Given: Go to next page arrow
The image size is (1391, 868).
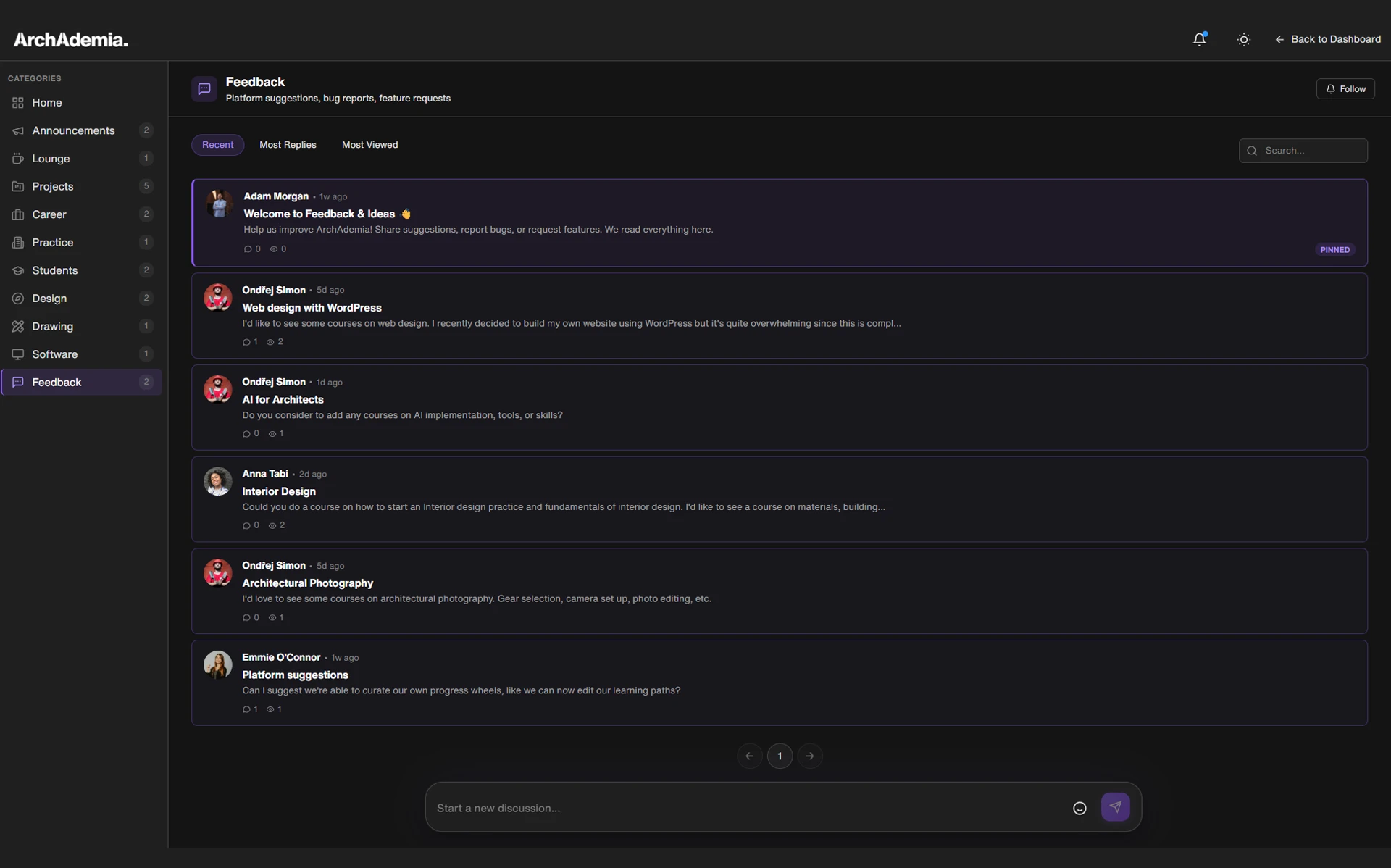Looking at the screenshot, I should pyautogui.click(x=809, y=756).
